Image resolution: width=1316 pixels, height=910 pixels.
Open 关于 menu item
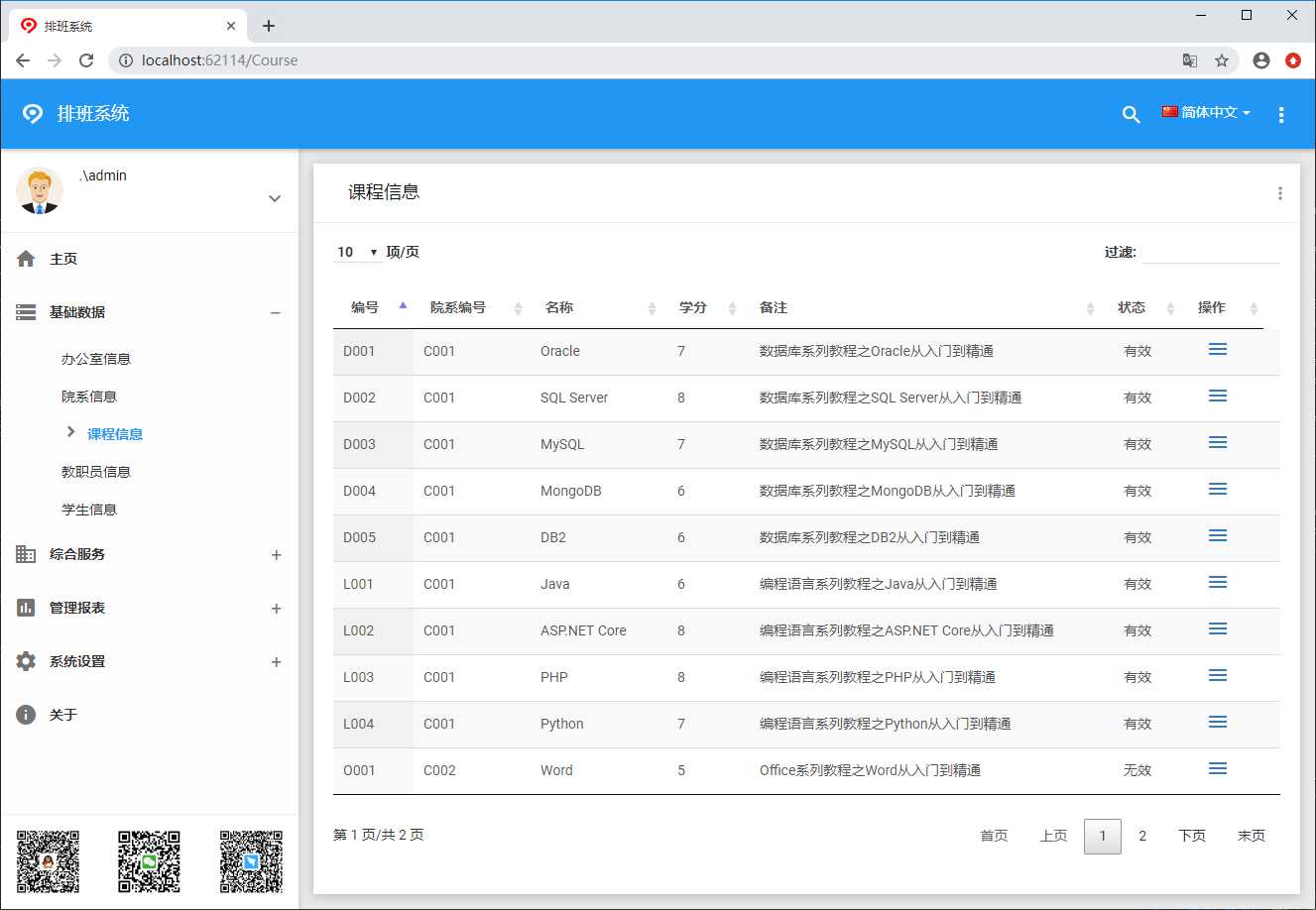(x=63, y=715)
